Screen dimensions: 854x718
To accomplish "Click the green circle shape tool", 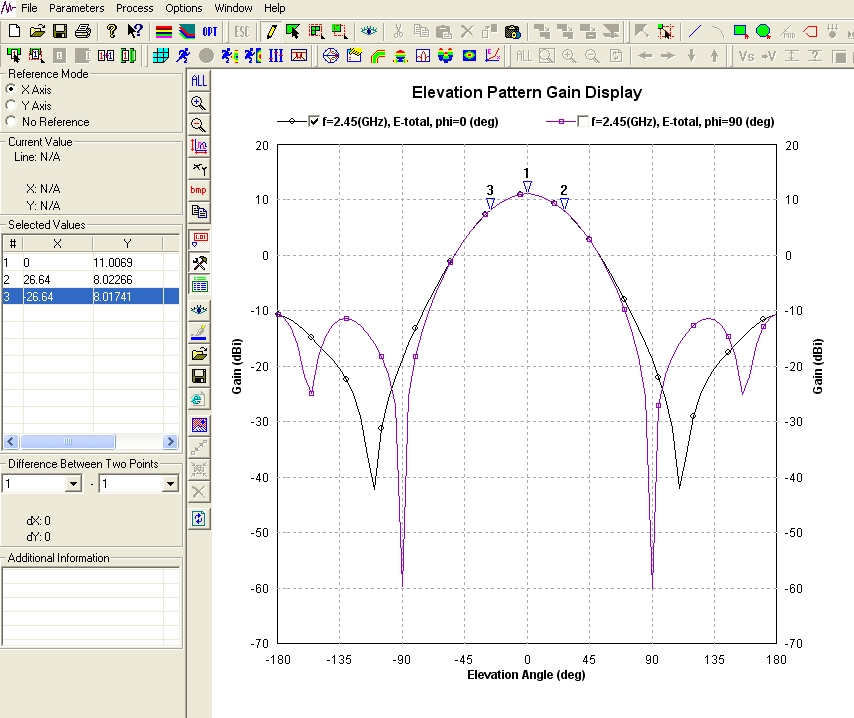I will 763,31.
